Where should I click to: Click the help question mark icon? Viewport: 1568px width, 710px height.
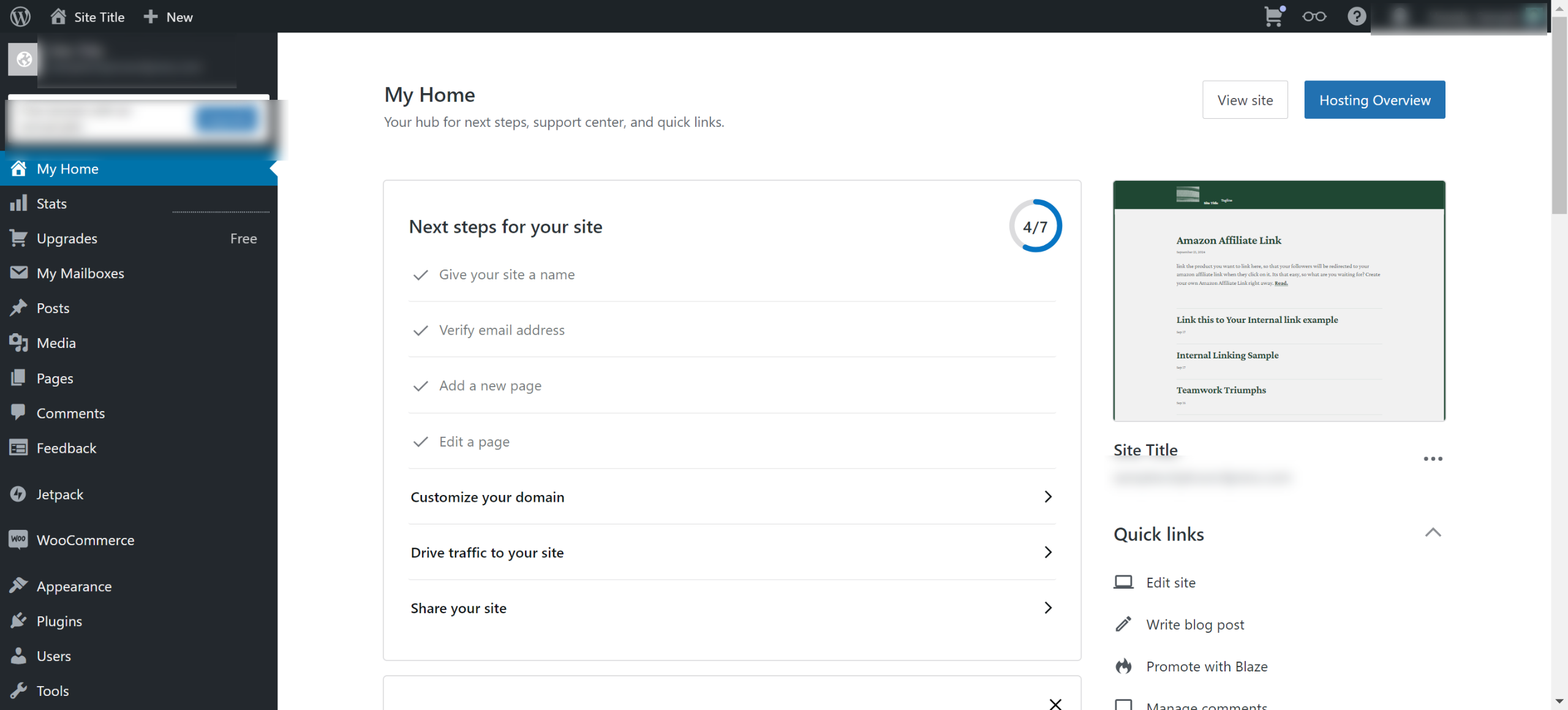point(1356,17)
